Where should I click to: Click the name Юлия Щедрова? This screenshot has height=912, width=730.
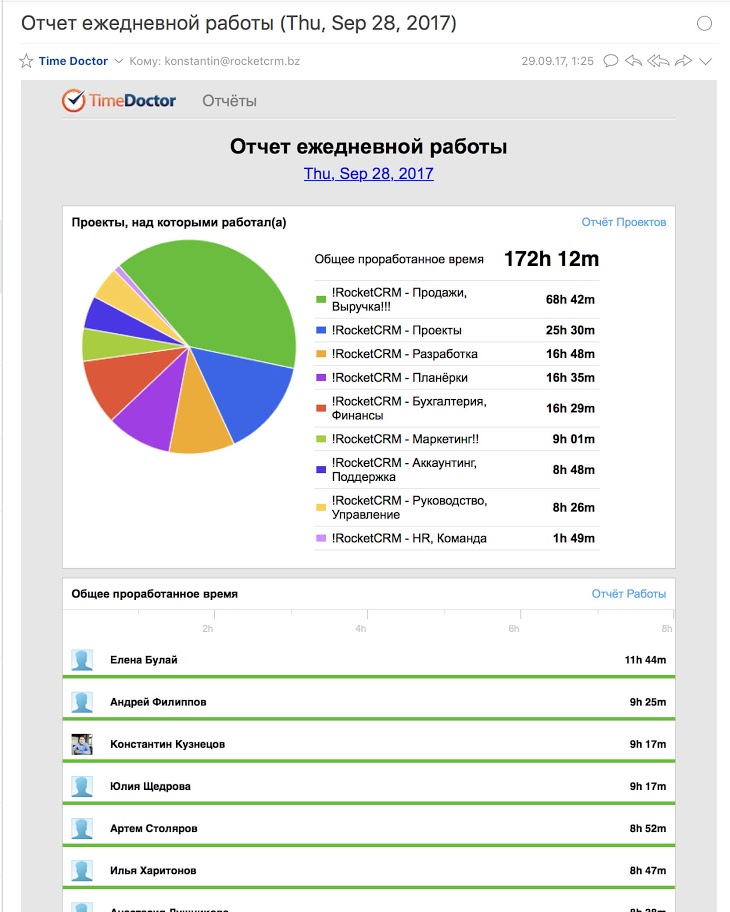[151, 786]
